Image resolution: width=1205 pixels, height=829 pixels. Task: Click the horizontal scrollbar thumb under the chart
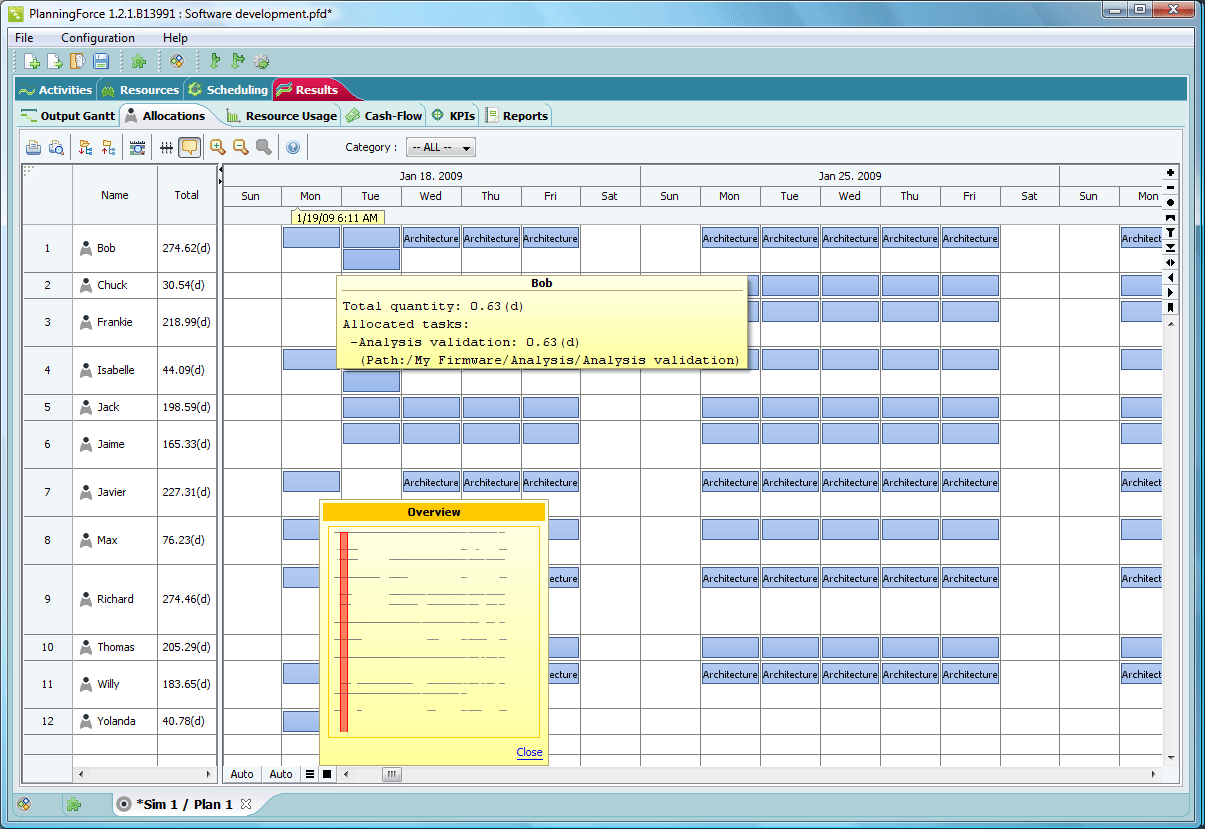(x=392, y=774)
